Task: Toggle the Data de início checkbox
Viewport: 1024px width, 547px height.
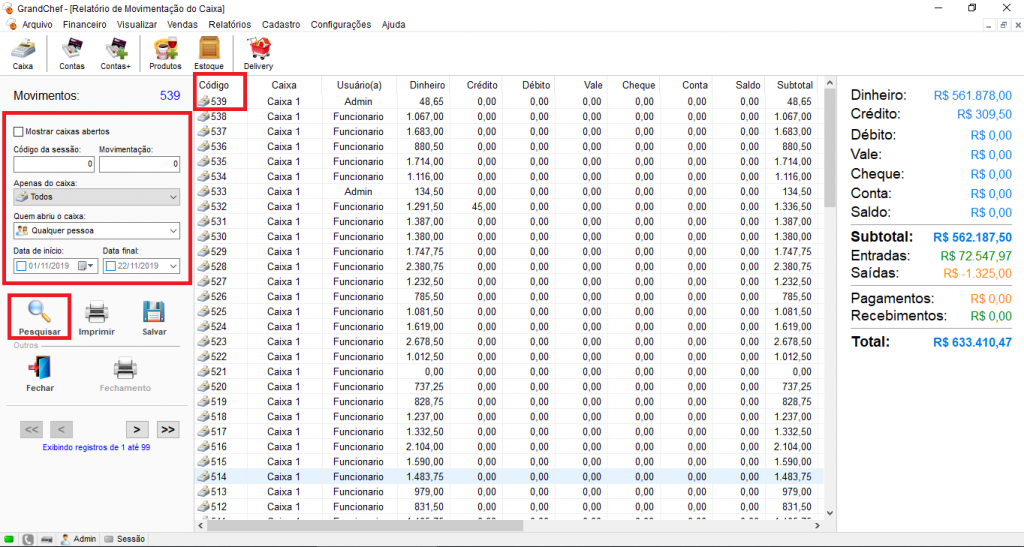Action: pos(21,266)
